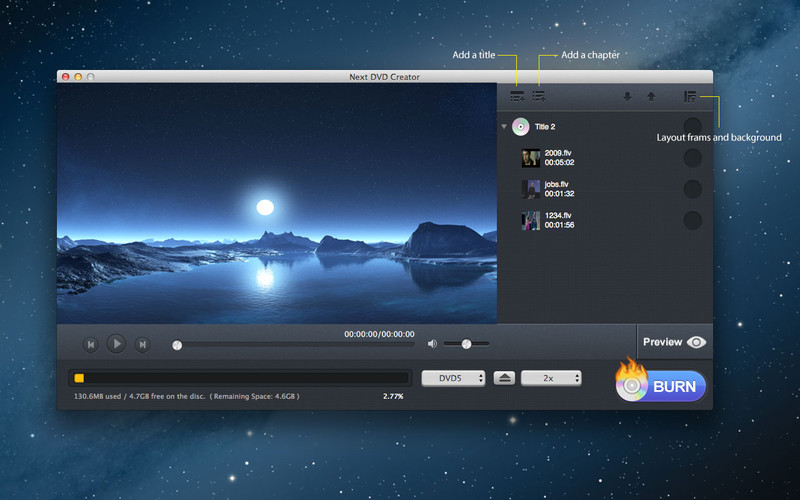Image resolution: width=800 pixels, height=500 pixels.
Task: Toggle the round selector beside jobs.flv
Action: coord(692,189)
